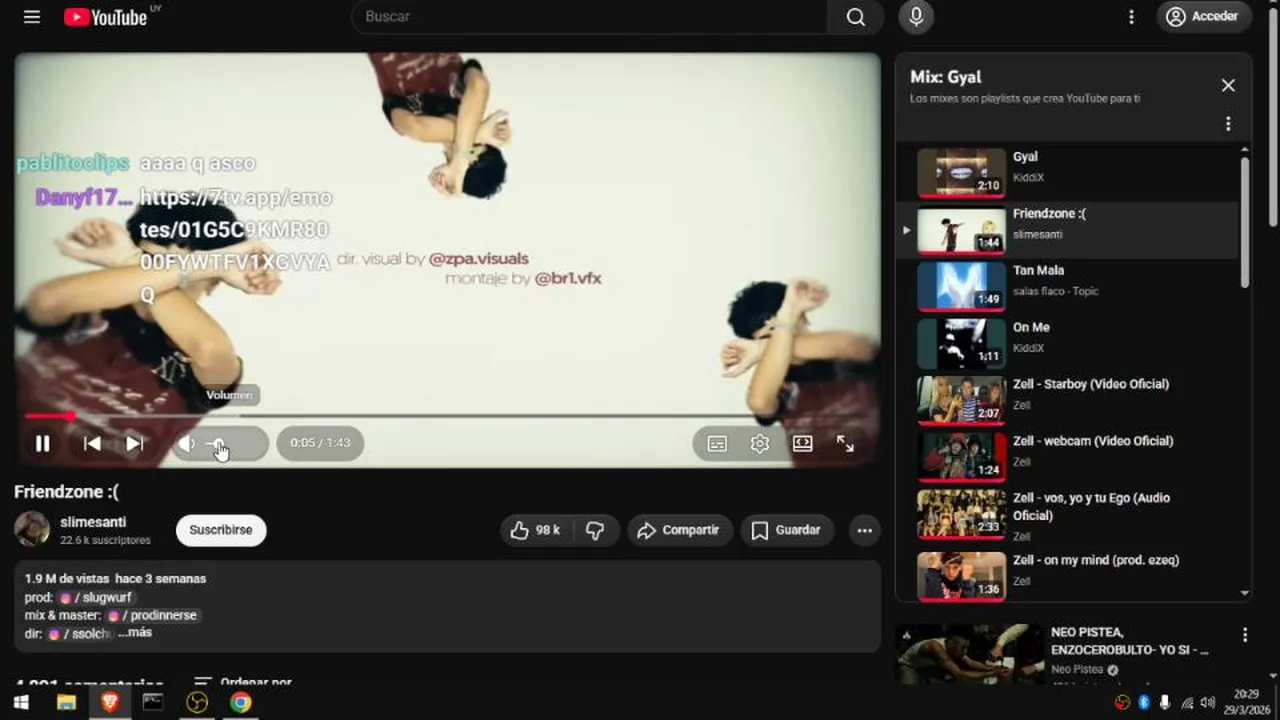
Task: Select Friendzone :( in the mix list
Action: (x=1067, y=230)
